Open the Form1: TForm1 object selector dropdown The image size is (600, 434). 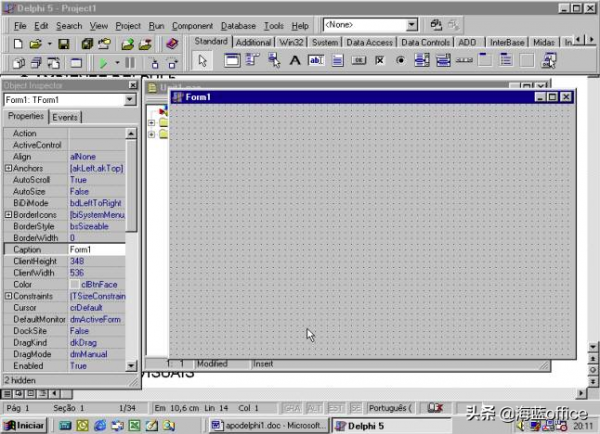click(129, 100)
